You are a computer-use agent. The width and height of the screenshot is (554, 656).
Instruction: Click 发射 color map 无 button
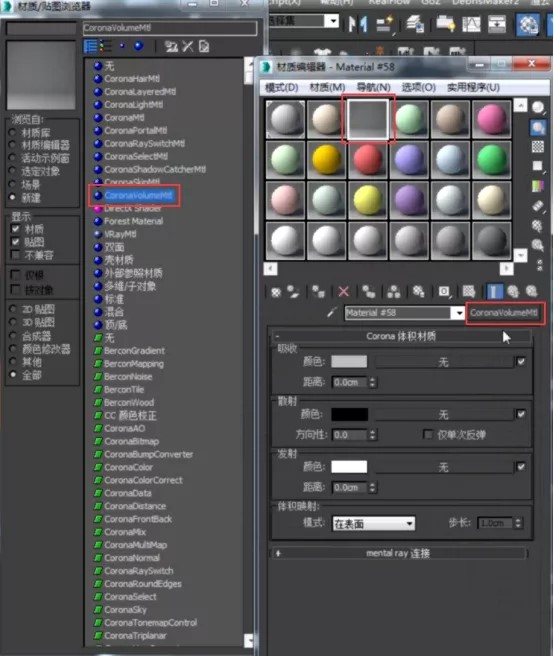(444, 467)
